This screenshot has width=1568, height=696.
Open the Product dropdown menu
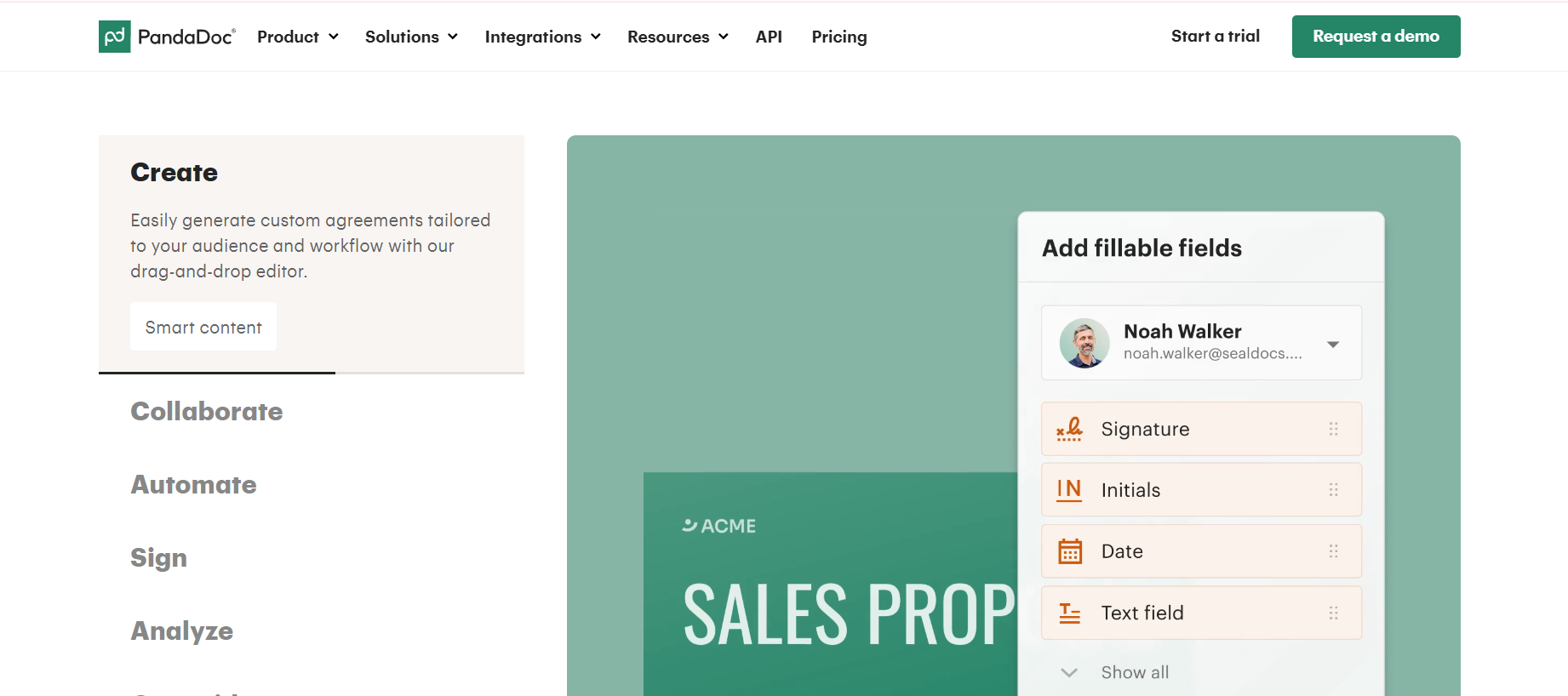click(298, 37)
